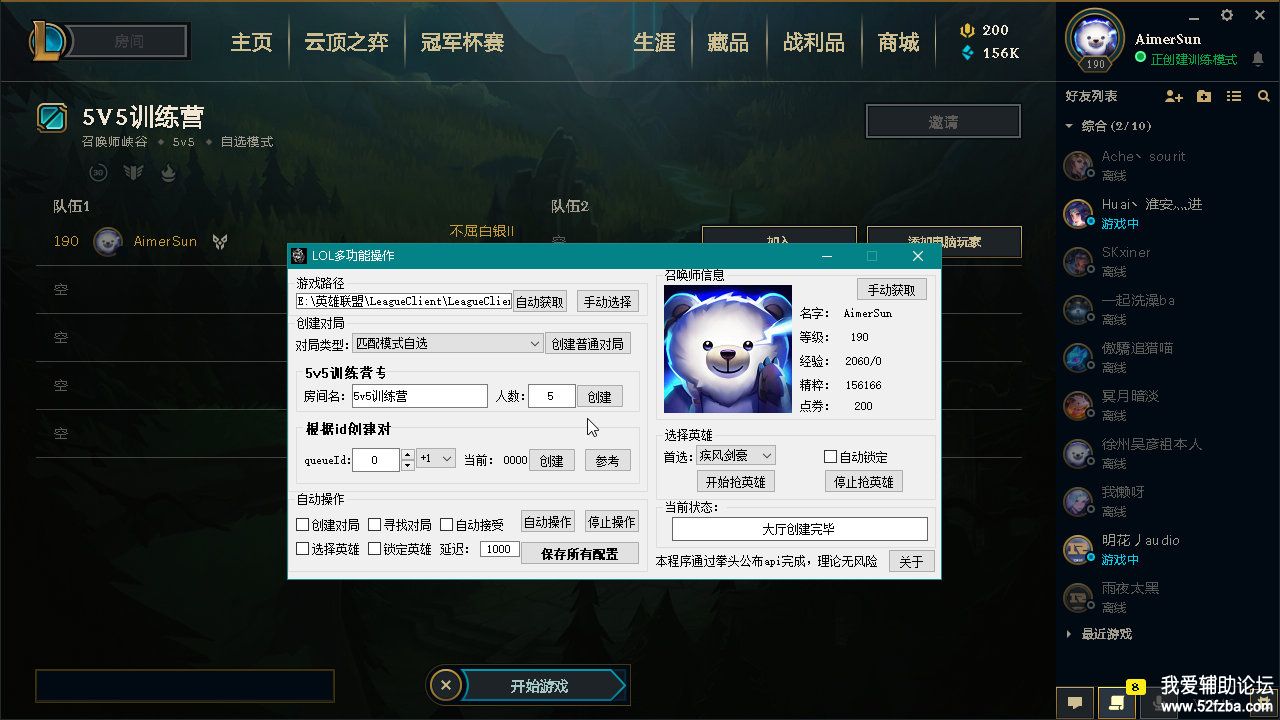The height and width of the screenshot is (720, 1280).
Task: Click the add friend icon
Action: coord(1174,96)
